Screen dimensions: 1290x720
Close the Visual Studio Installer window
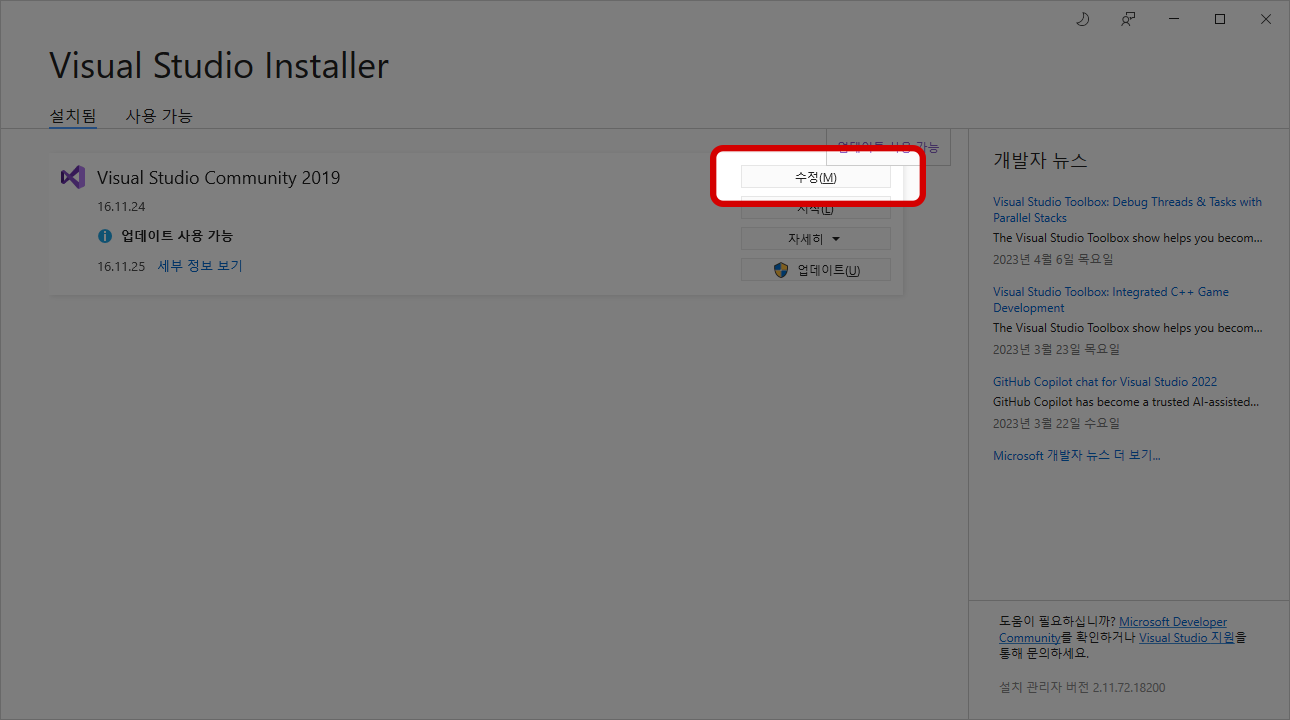pyautogui.click(x=1266, y=19)
